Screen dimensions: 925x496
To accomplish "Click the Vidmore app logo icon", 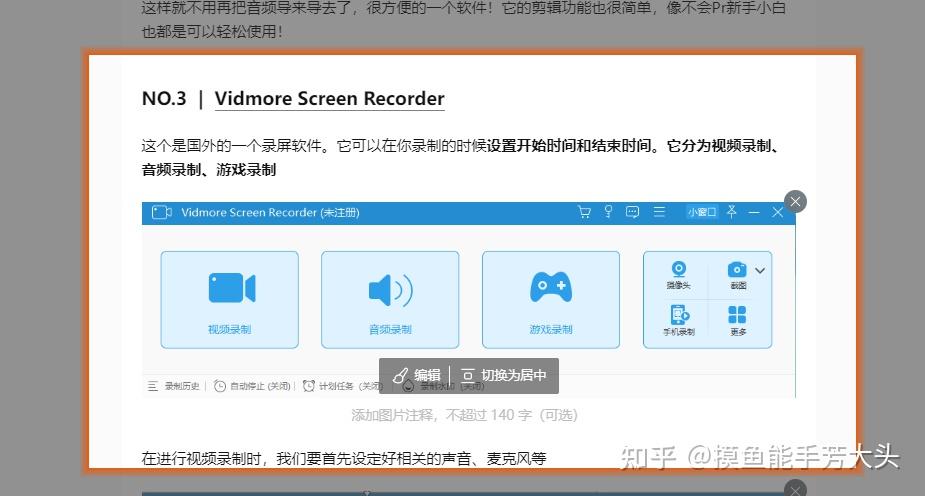I will coord(162,212).
